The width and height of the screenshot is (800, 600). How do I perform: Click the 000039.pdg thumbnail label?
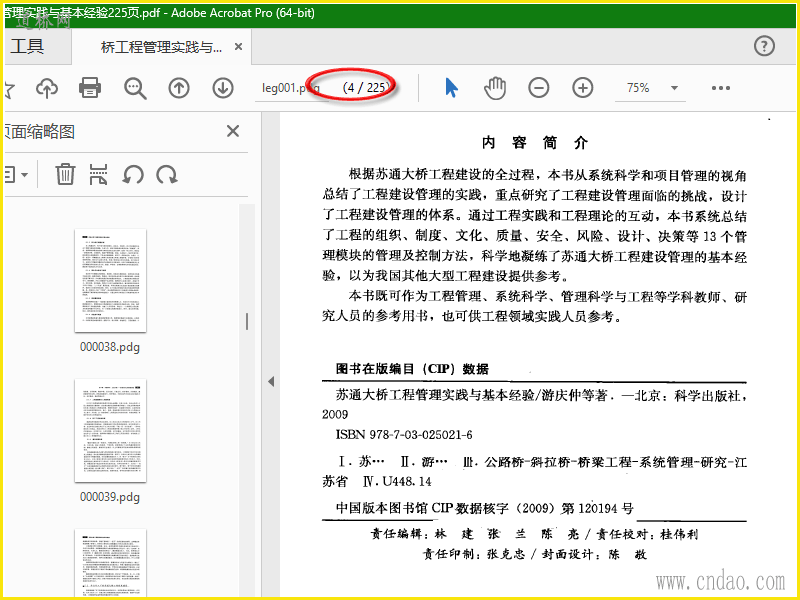pos(110,497)
